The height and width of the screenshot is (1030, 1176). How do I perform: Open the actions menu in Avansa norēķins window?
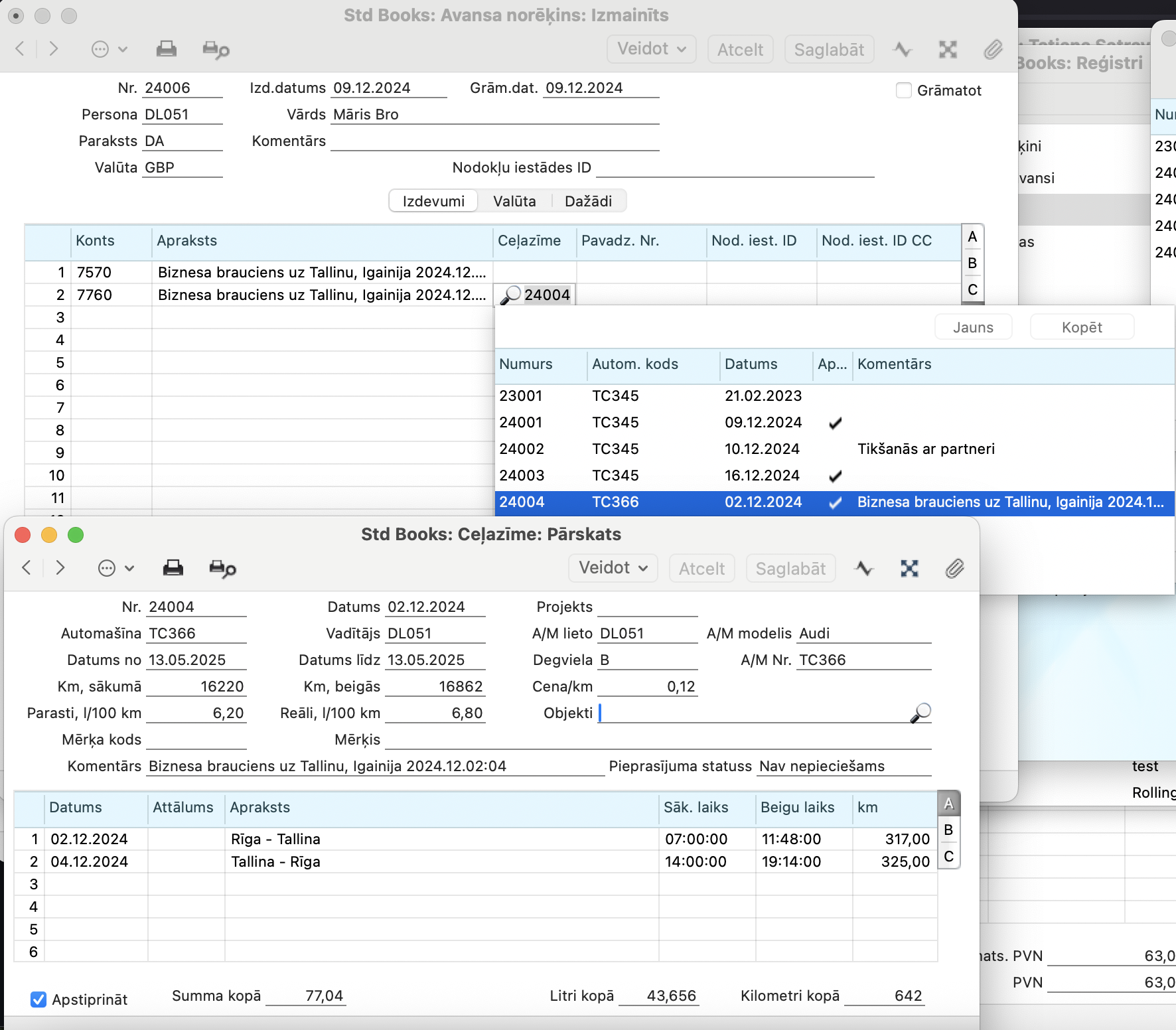(x=110, y=49)
